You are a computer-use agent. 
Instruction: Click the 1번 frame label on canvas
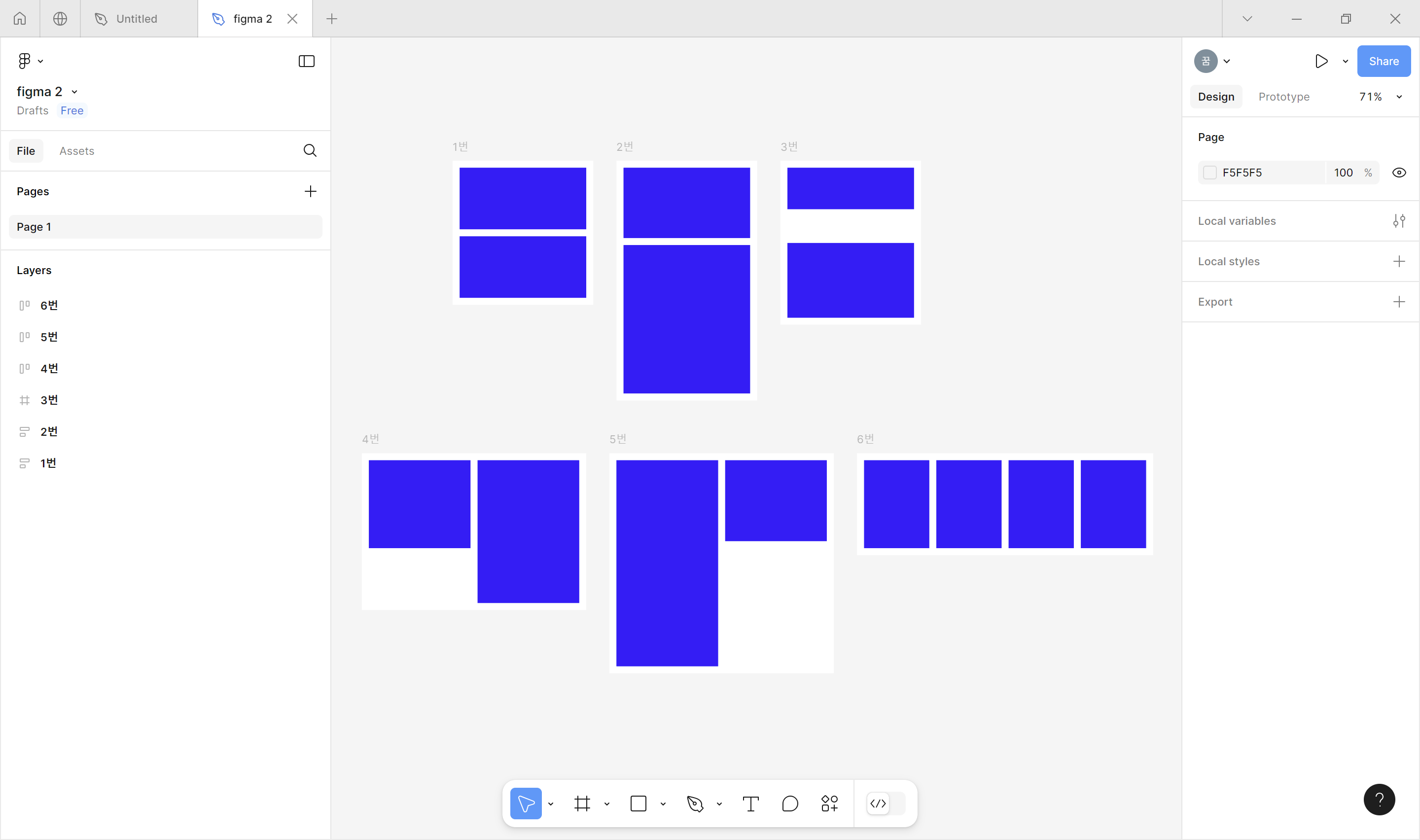[x=460, y=146]
